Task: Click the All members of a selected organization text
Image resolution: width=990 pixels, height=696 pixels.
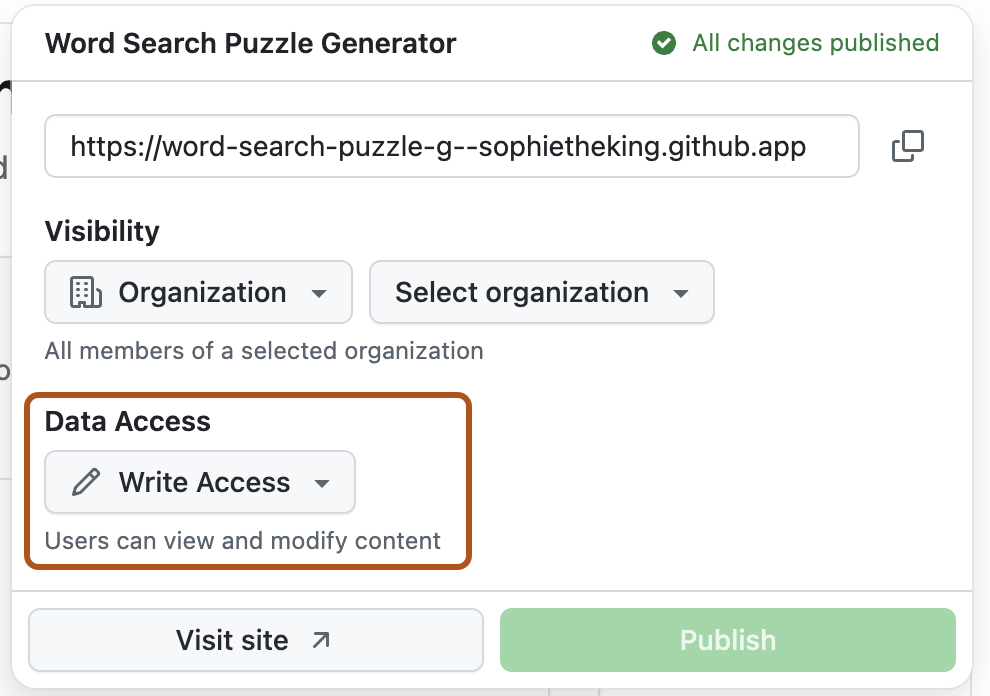Action: click(x=263, y=351)
